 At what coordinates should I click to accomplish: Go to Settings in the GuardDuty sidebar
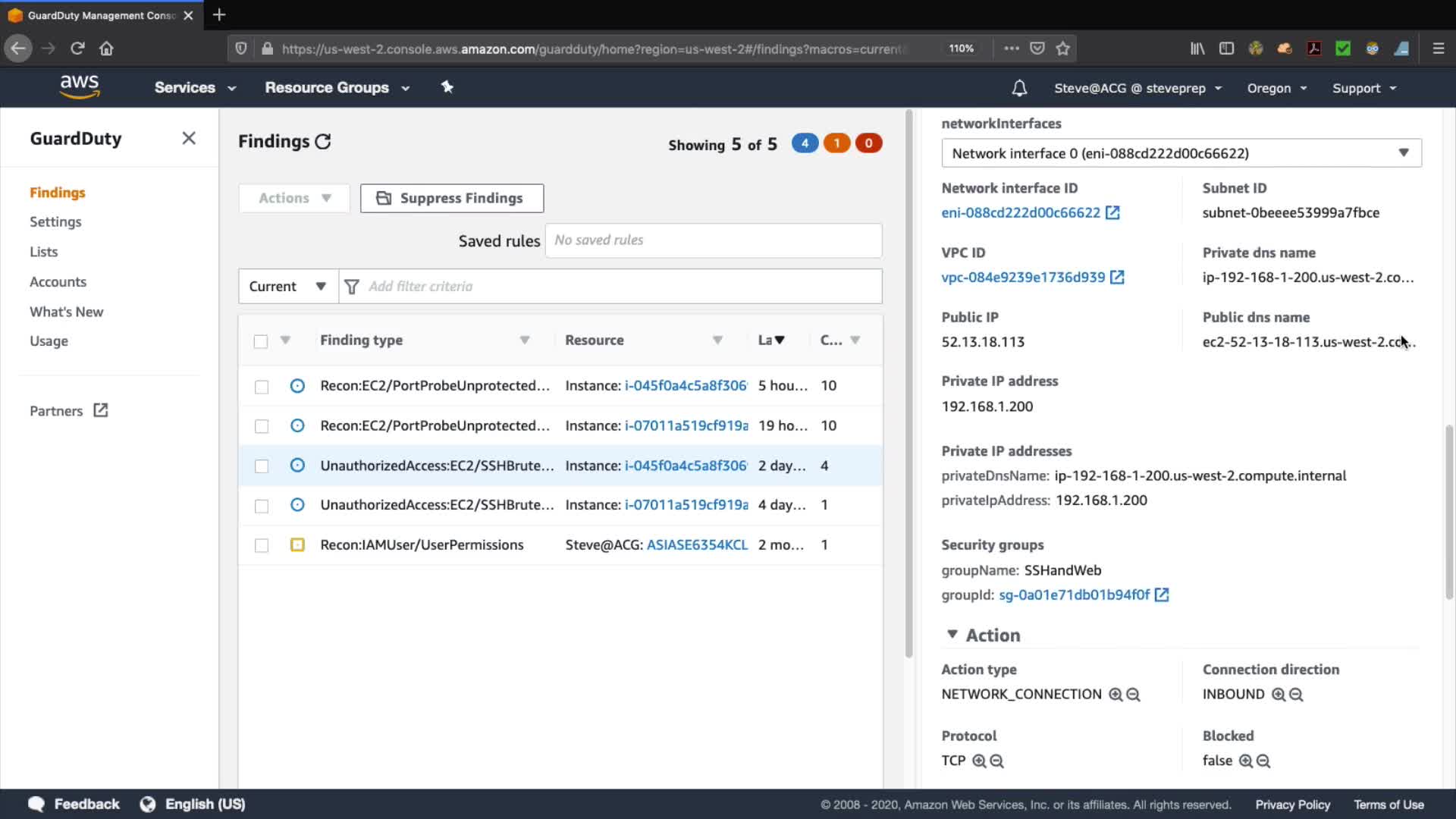click(x=55, y=222)
